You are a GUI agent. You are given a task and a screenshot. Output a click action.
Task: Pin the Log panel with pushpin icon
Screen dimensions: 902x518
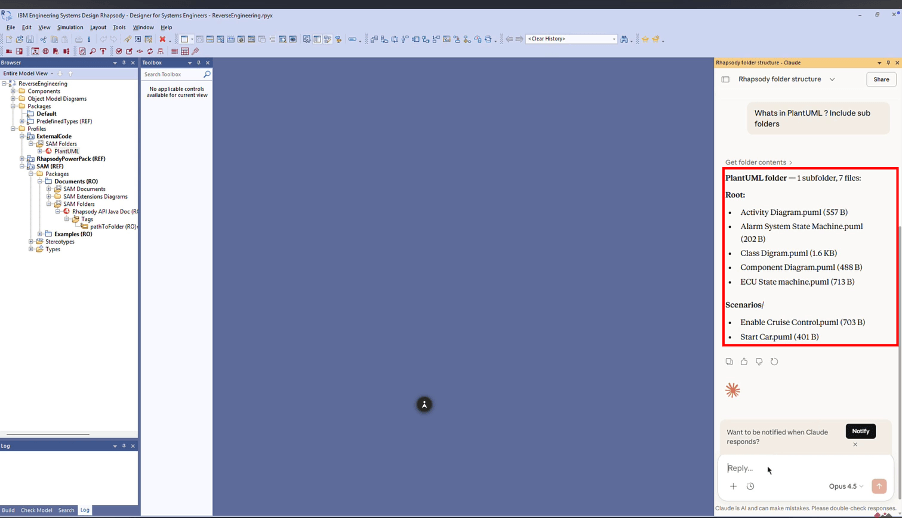[x=124, y=446]
